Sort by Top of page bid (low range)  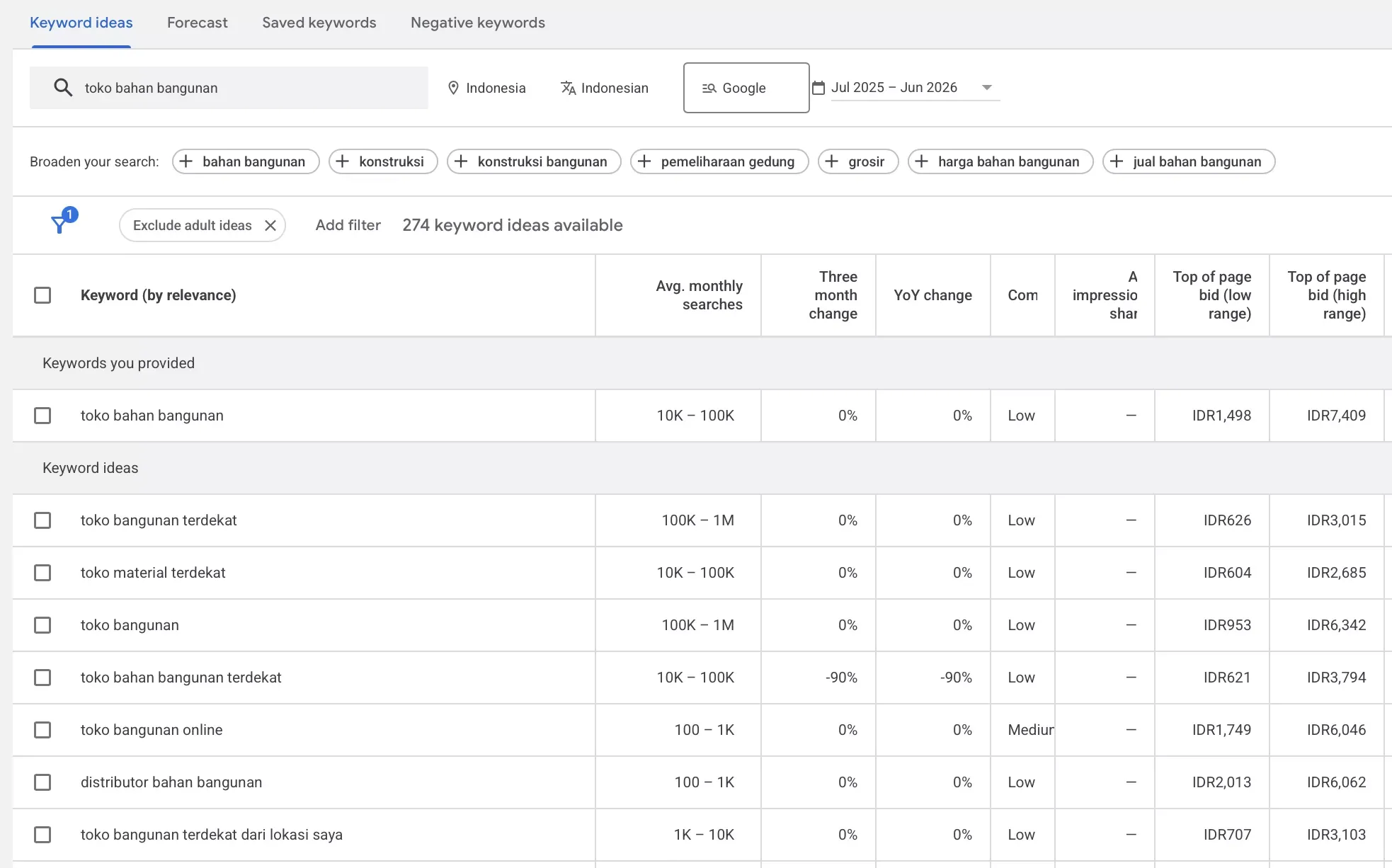point(1212,295)
